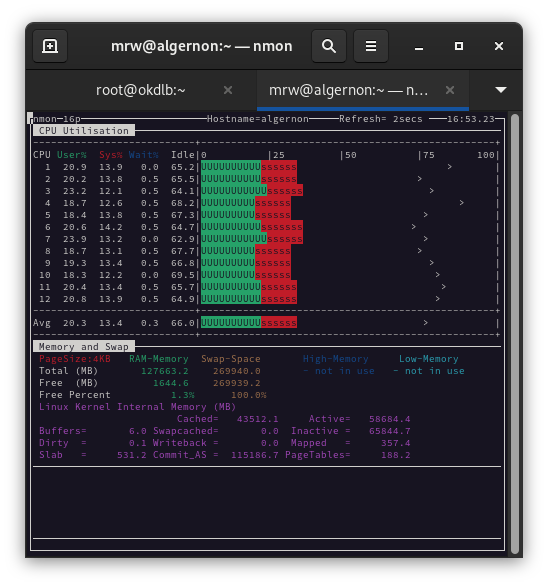
Task: Click swap total value 269940.0
Action: point(237,371)
